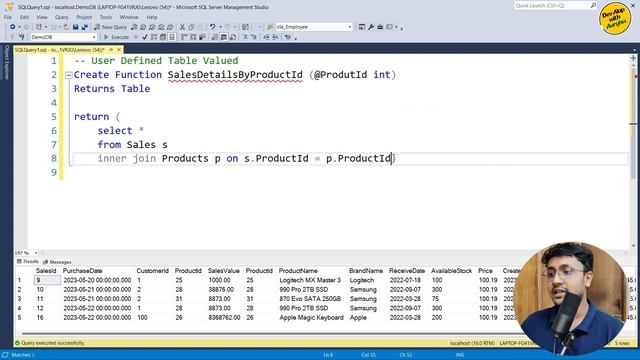This screenshot has height=360, width=640.
Task: Click the Open File folder icon
Action: (x=66, y=27)
